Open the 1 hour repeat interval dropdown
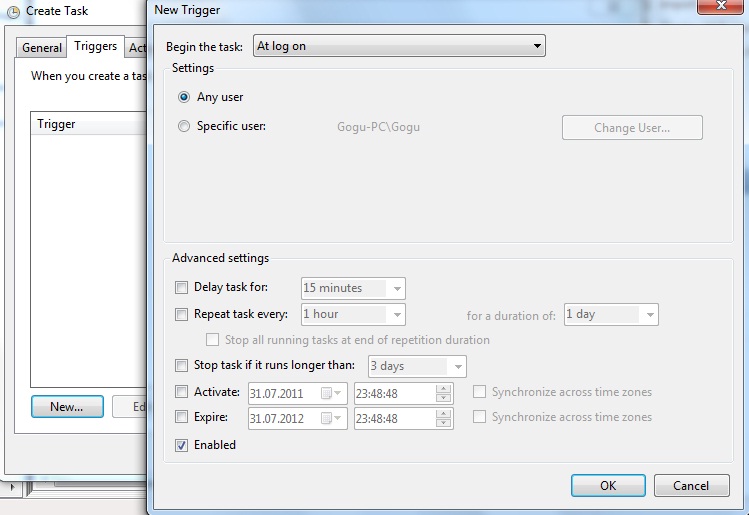749x515 pixels. point(353,314)
